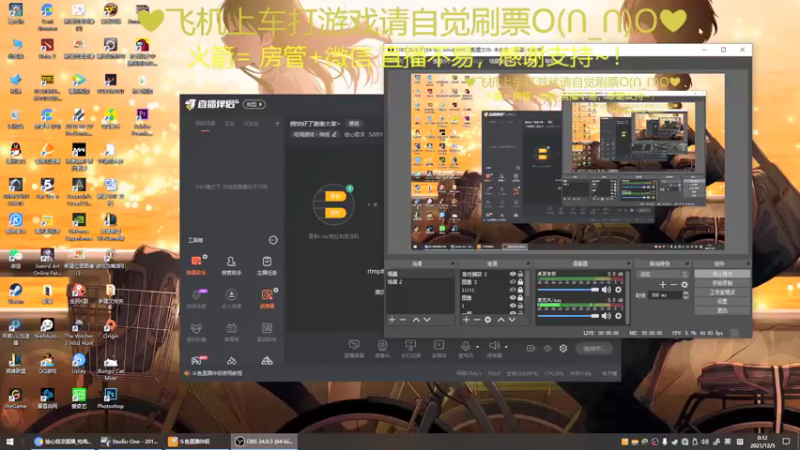Select the first scenes tab in 直播伴侣
Image resolution: width=800 pixels, height=450 pixels.
click(205, 123)
